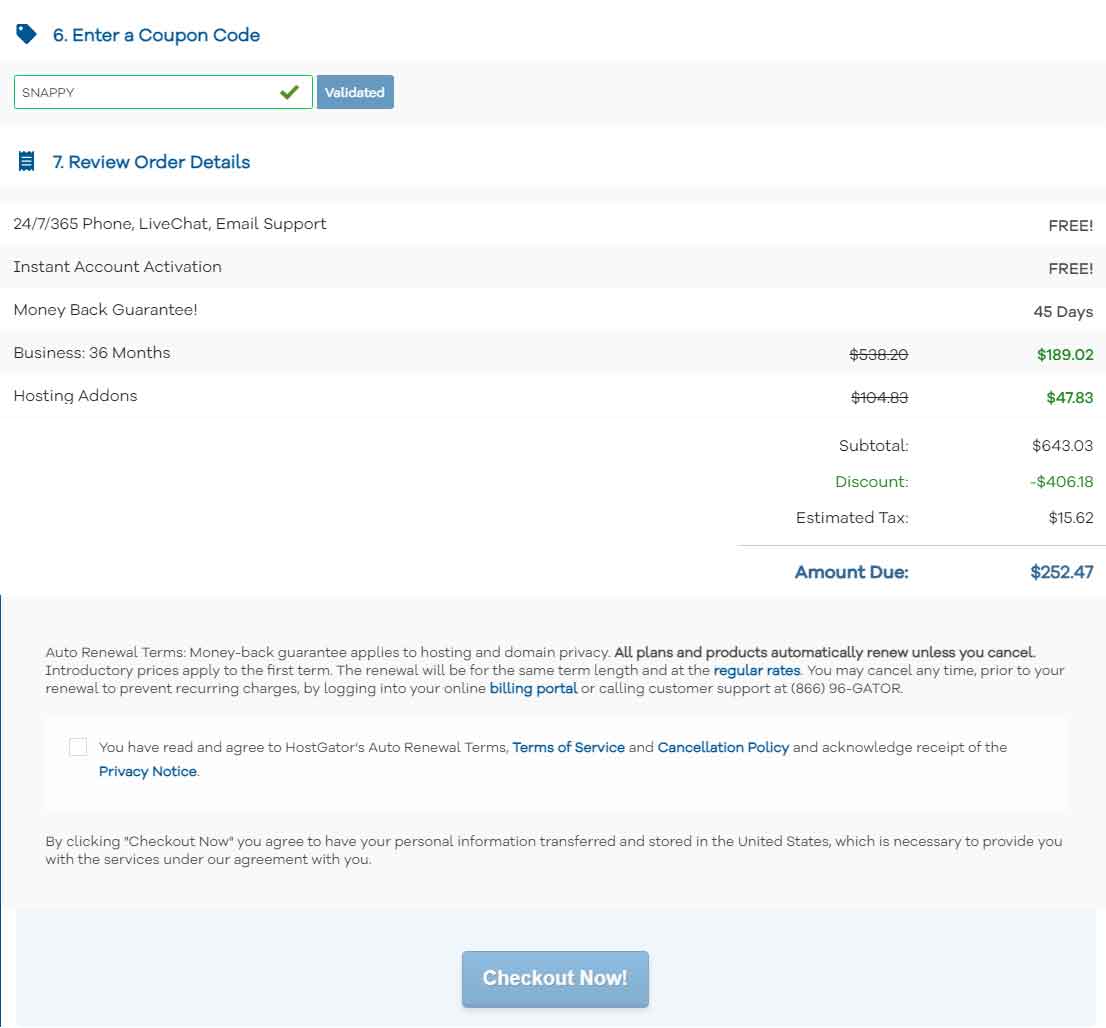The width and height of the screenshot is (1106, 1028).
Task: Open the regular rates link
Action: pyautogui.click(x=756, y=670)
